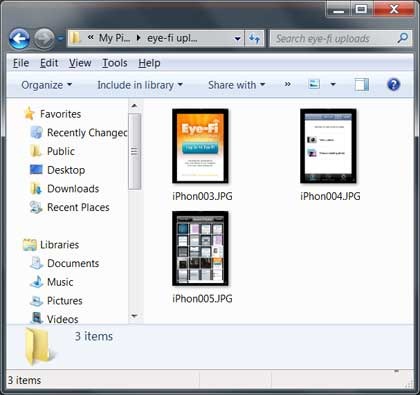The height and width of the screenshot is (395, 420).
Task: Click the Videos library icon
Action: click(36, 318)
